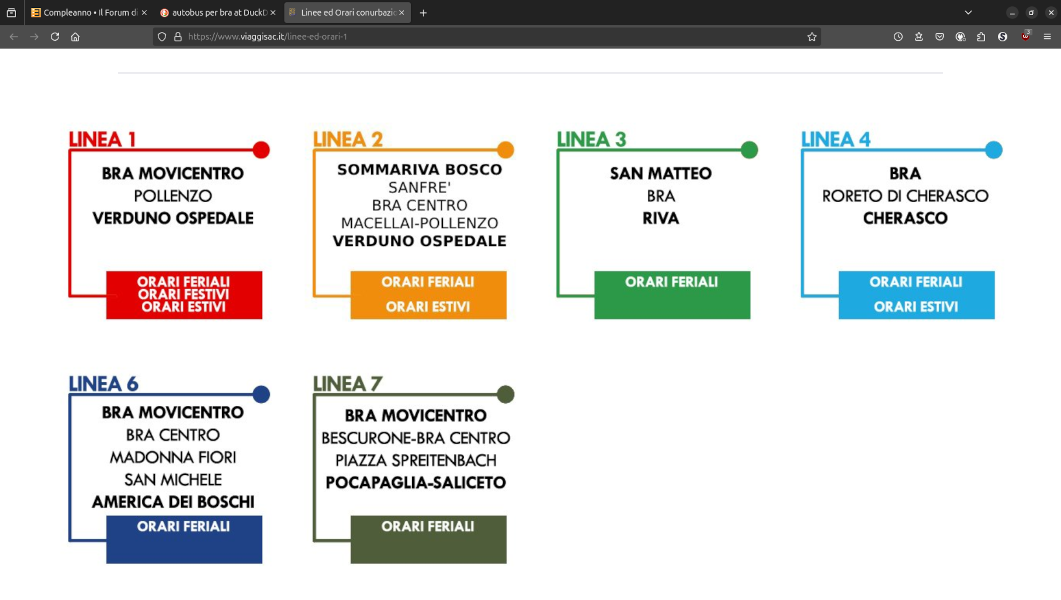Click the viaggisac.it address bar

480,36
